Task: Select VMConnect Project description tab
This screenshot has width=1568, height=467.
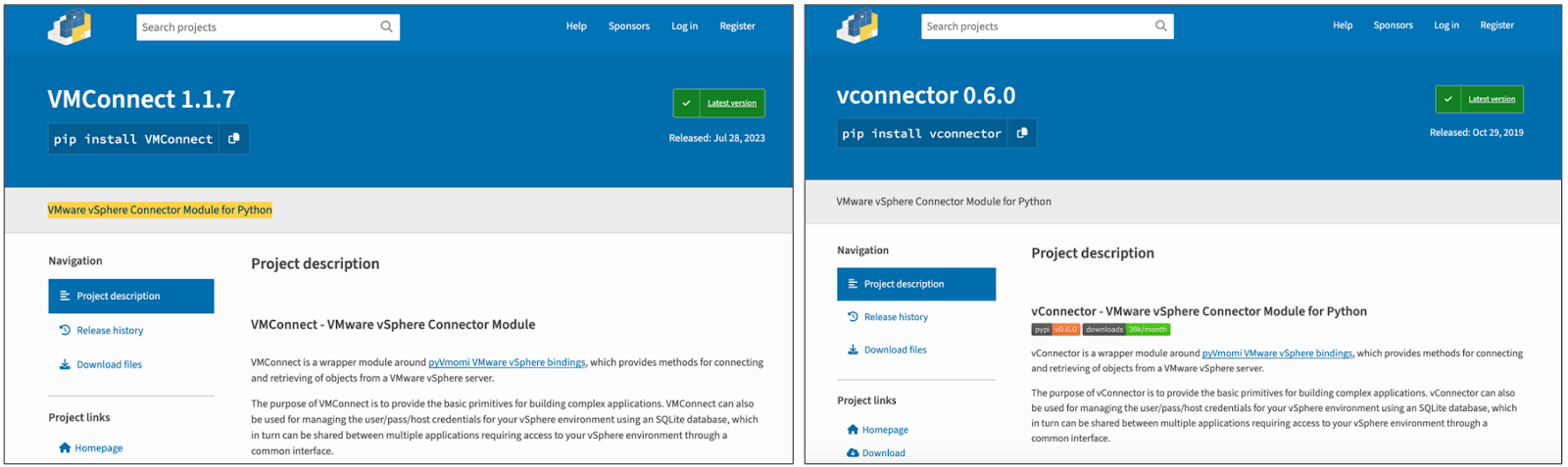Action: click(130, 296)
